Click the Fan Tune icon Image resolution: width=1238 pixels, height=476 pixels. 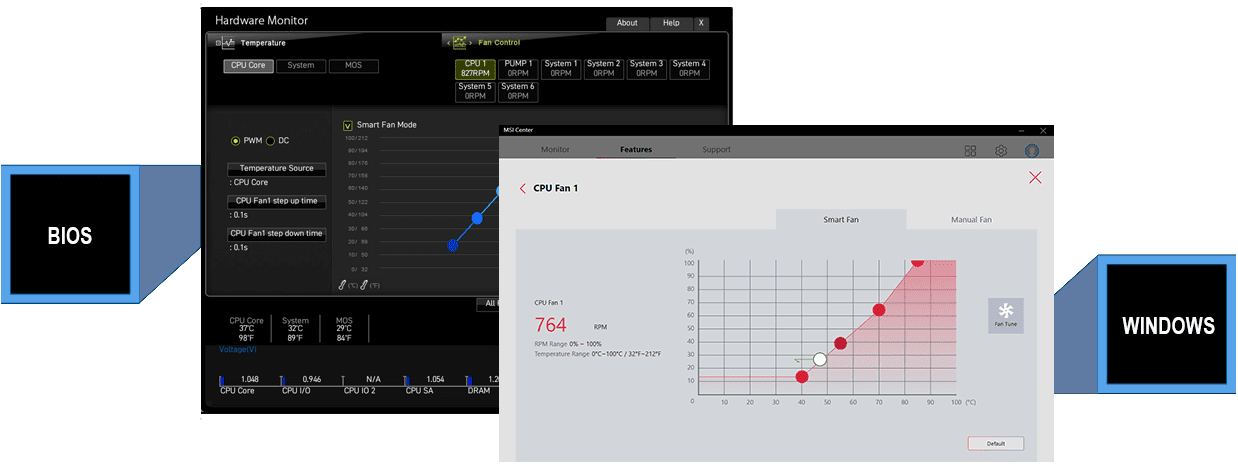[x=1005, y=313]
